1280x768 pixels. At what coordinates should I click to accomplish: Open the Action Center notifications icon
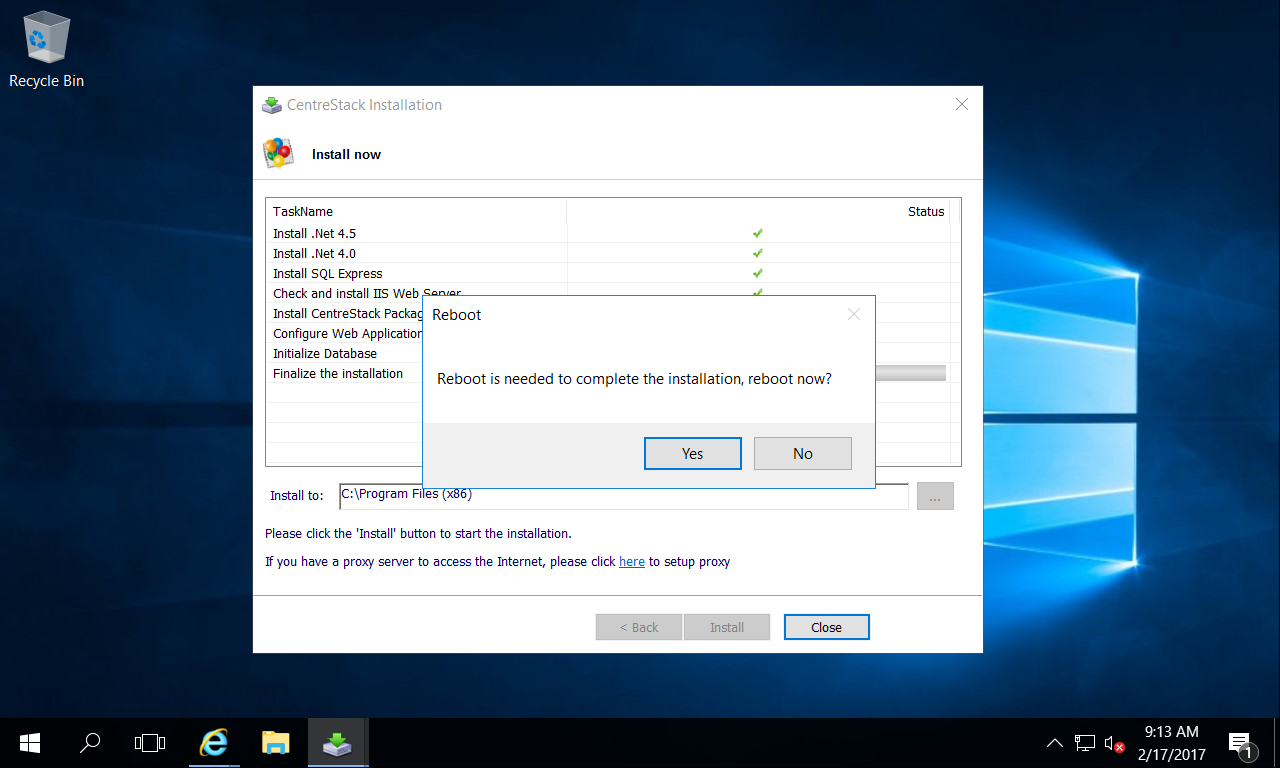coord(1241,743)
